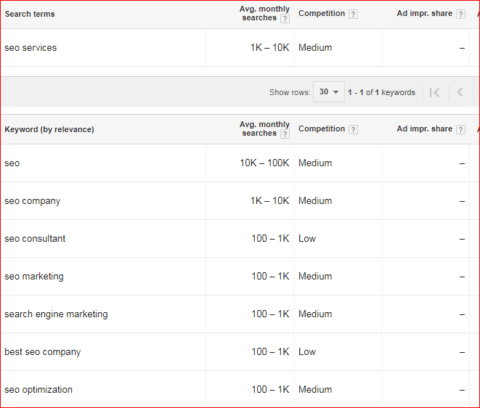Viewport: 480px width, 408px height.
Task: Go to first page of keywords
Action: pyautogui.click(x=435, y=92)
